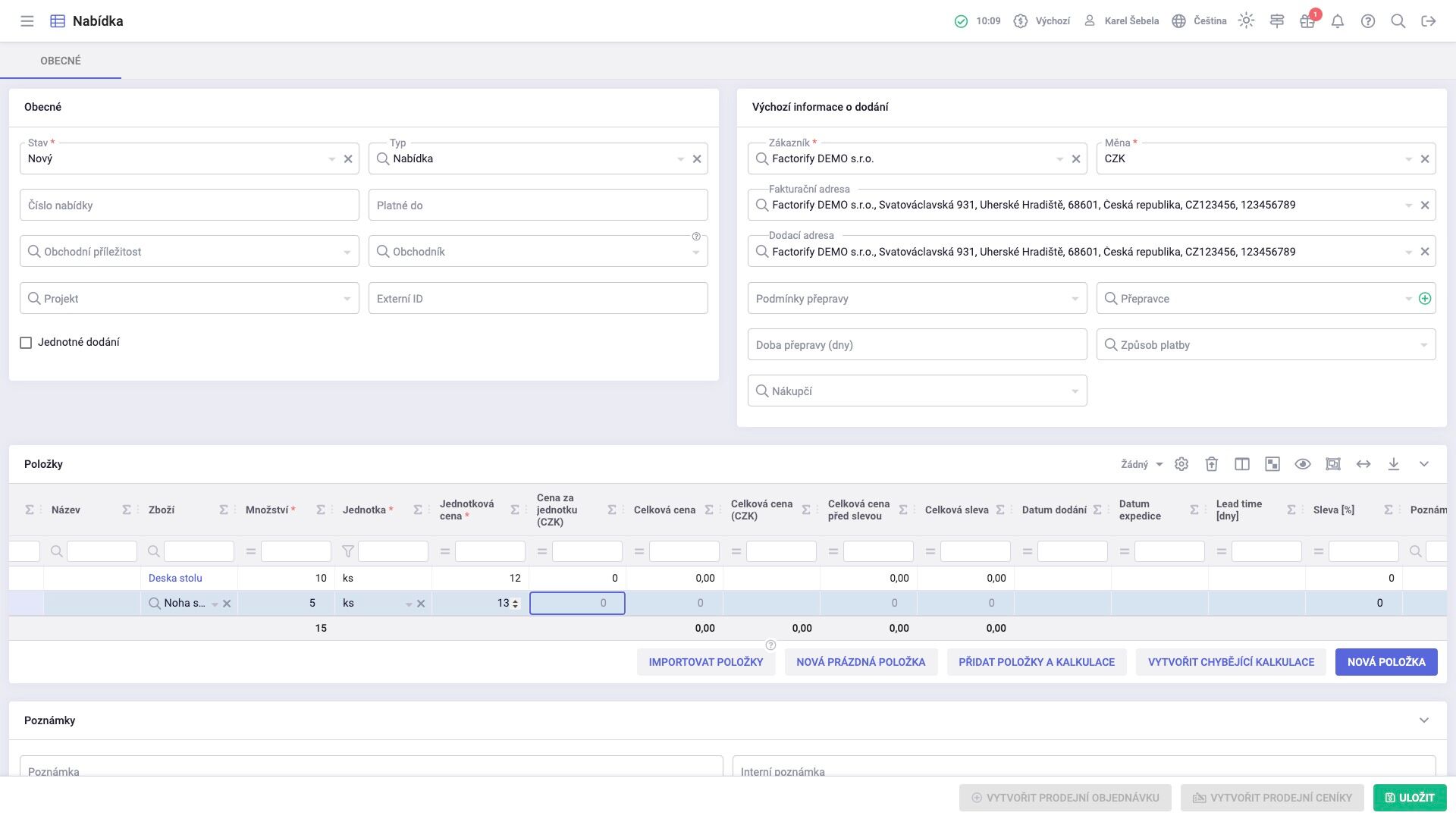Click the delete trash icon in Položky

[1212, 464]
